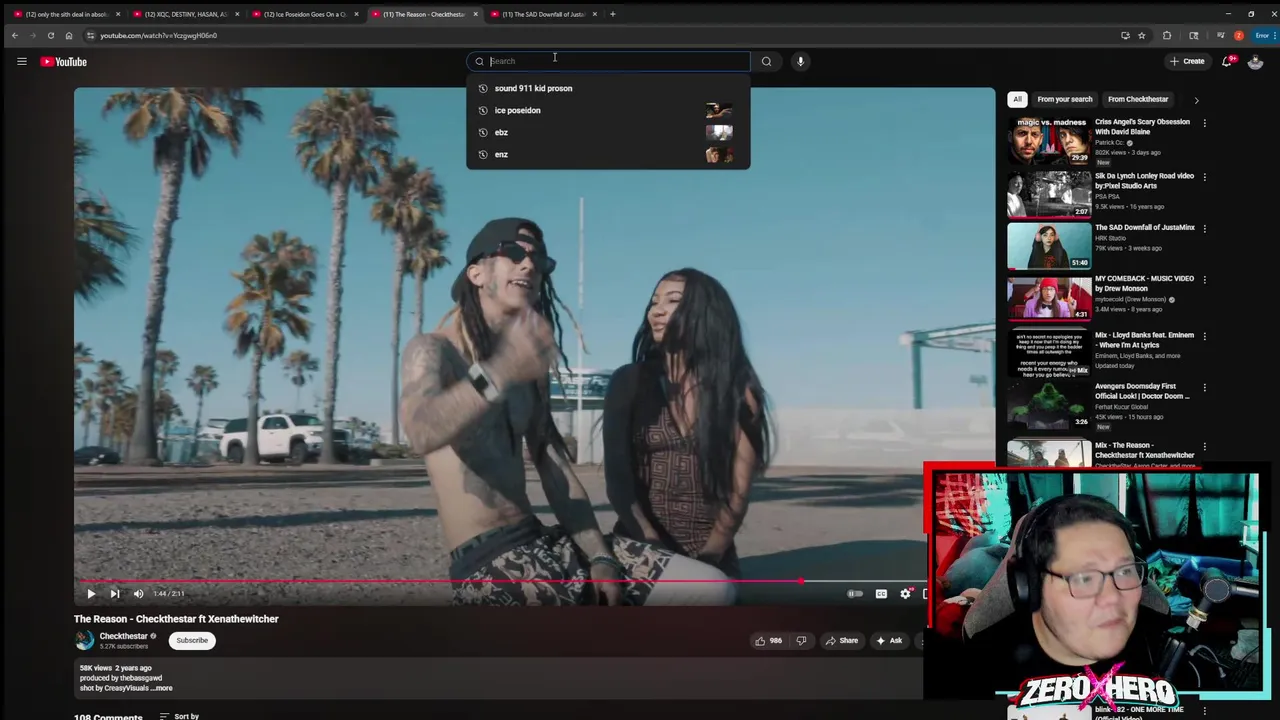Open 'The SAD Downfall of JustaMinx' recommendation
Screen dimensions: 1280x720
(x=1145, y=227)
